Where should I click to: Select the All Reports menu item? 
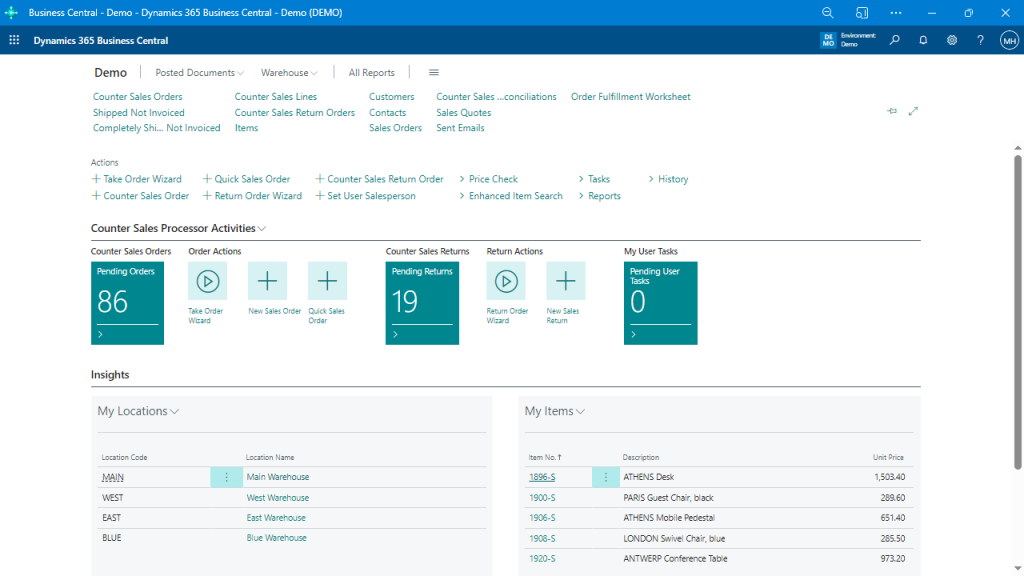[x=371, y=72]
